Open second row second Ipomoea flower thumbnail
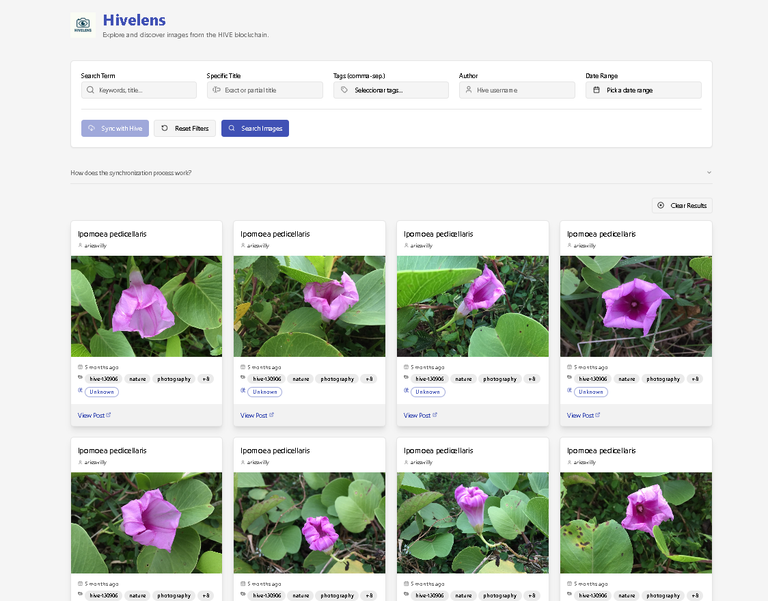Image resolution: width=768 pixels, height=601 pixels. (310, 523)
